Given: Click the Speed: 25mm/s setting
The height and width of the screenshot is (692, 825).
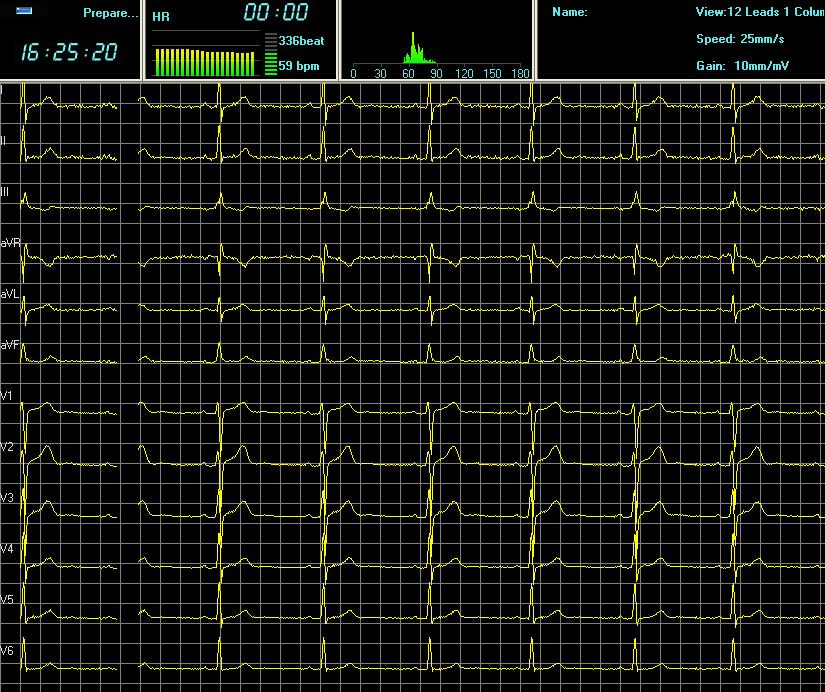Looking at the screenshot, I should click(740, 39).
